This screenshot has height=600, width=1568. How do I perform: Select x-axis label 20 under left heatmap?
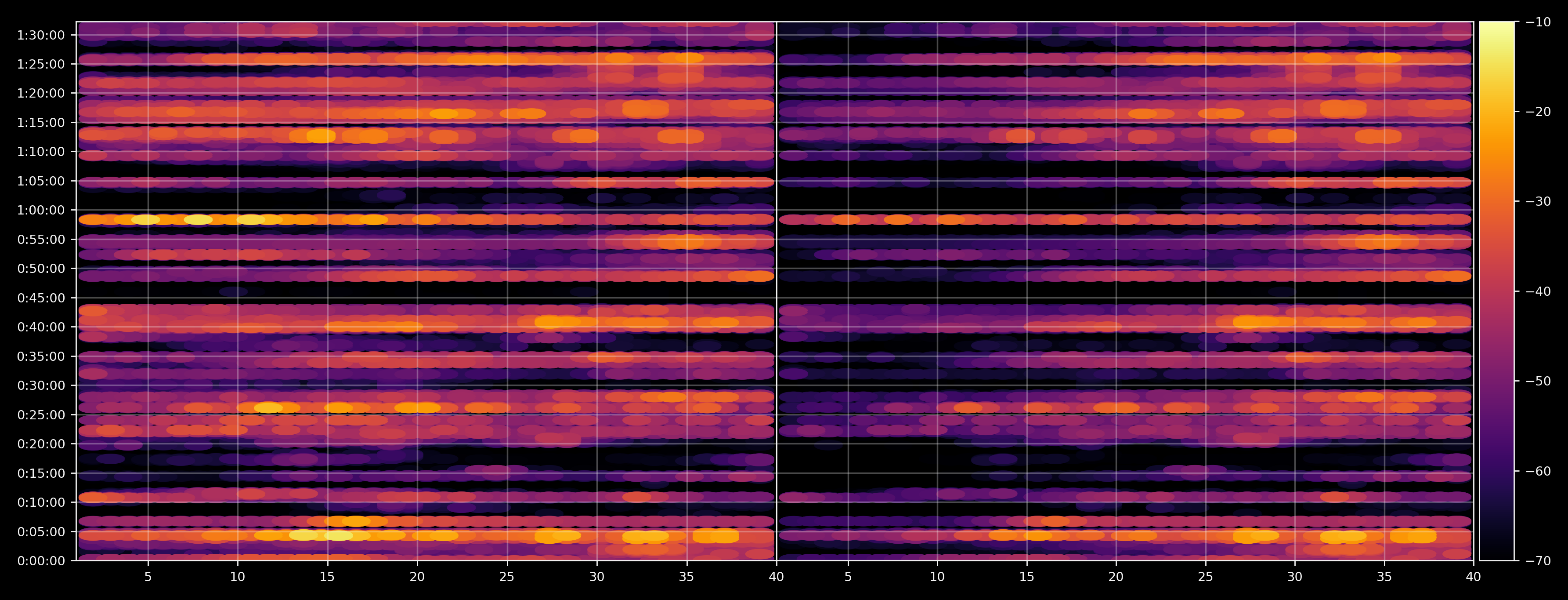417,577
